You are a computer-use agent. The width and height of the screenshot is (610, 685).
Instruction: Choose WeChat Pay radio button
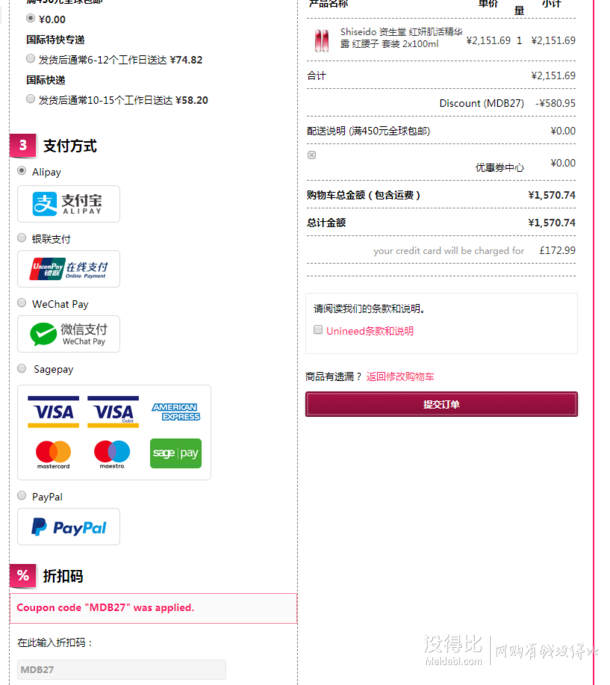21,303
